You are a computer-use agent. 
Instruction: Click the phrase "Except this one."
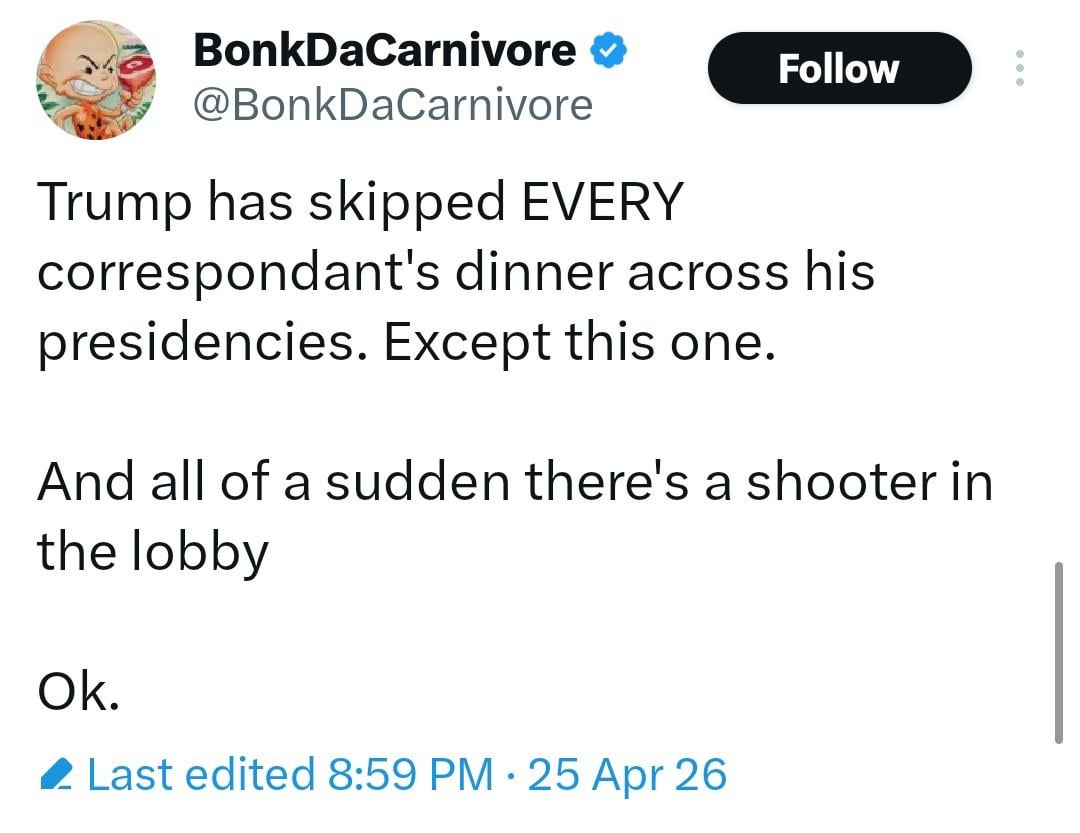pos(578,344)
